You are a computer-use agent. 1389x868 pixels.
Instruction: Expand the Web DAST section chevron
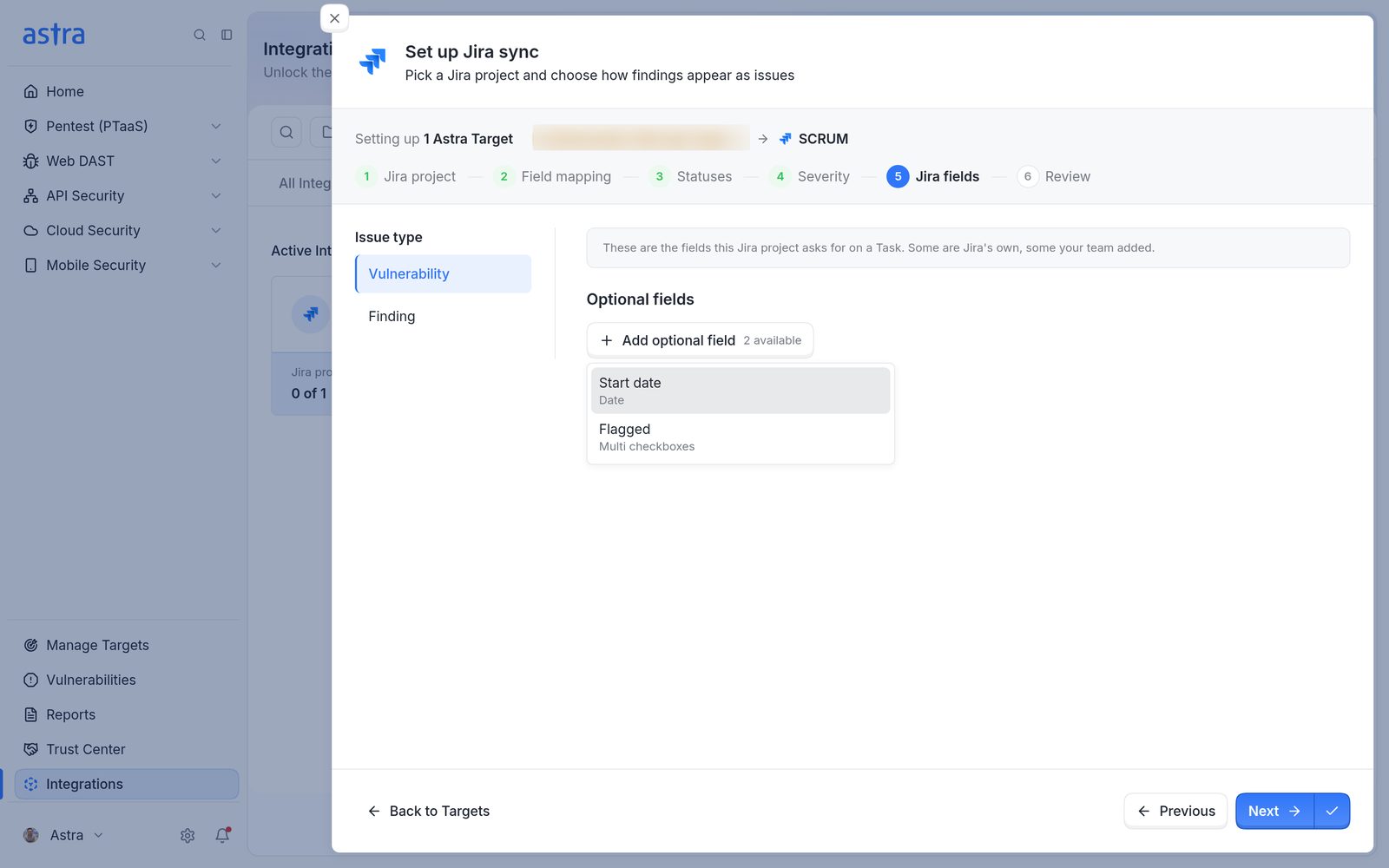point(216,161)
